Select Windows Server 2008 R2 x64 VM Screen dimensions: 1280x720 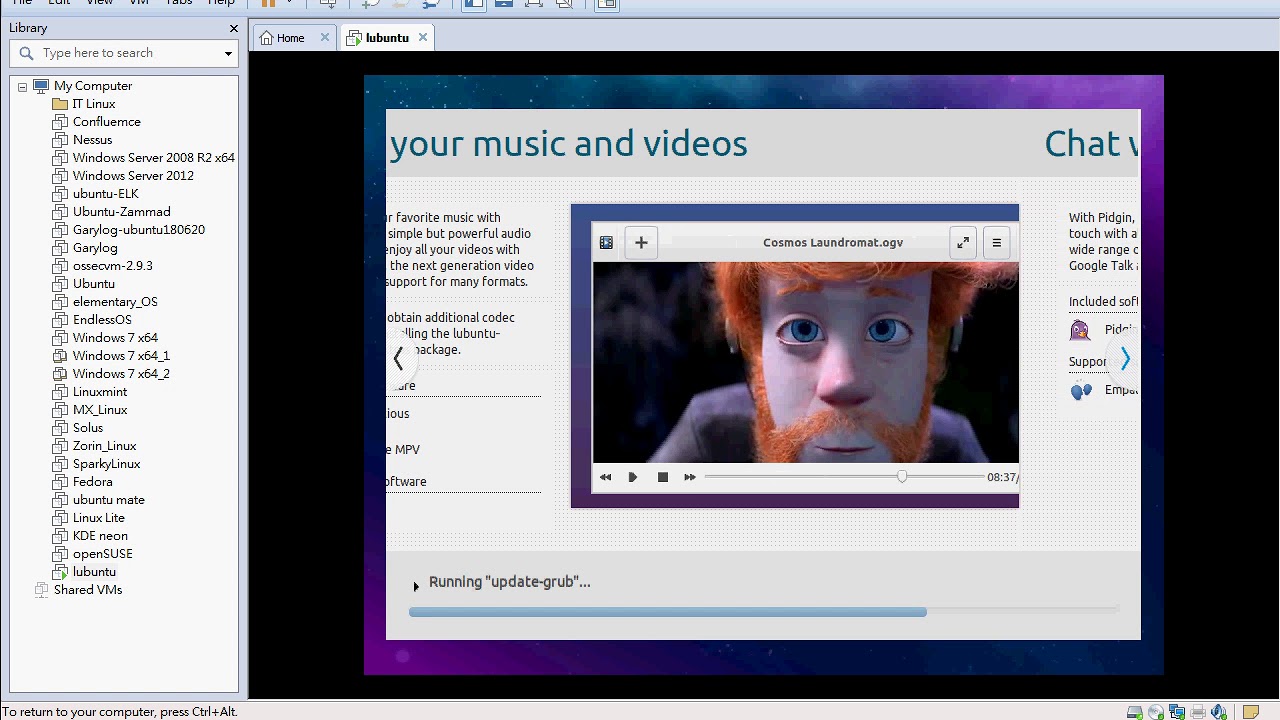tap(153, 158)
